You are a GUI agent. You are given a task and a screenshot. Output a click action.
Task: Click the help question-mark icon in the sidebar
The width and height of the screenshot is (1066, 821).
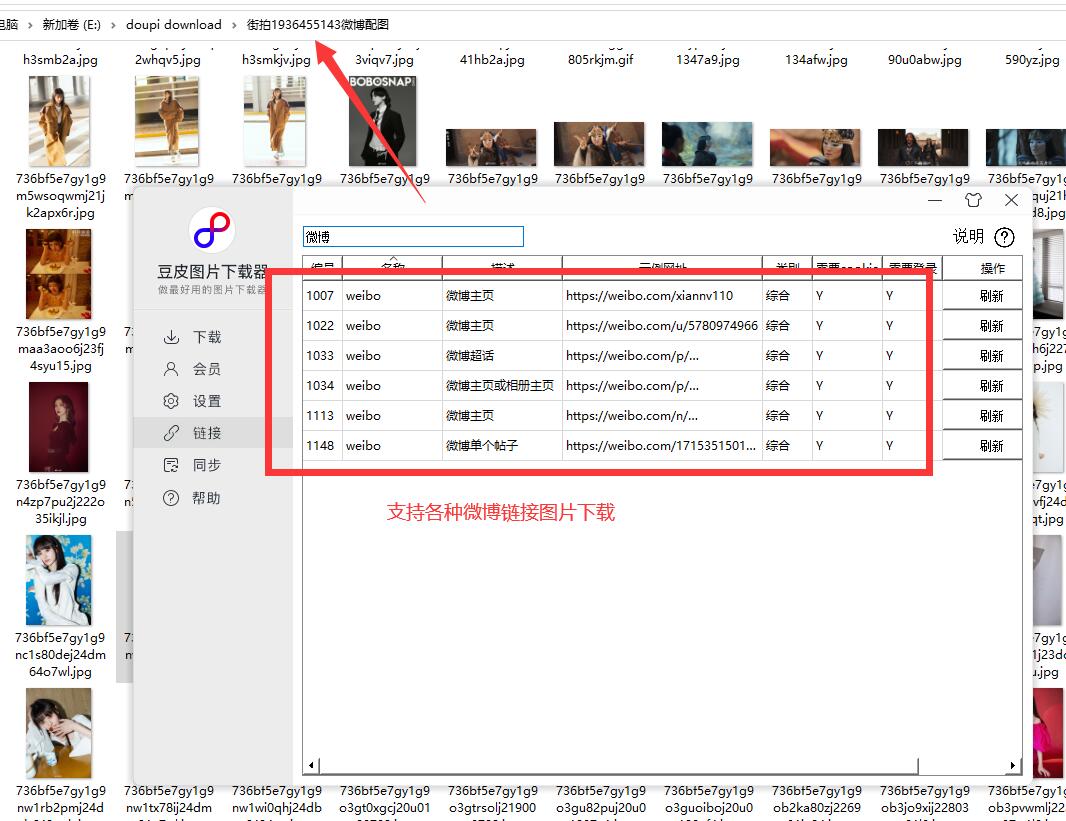point(171,497)
